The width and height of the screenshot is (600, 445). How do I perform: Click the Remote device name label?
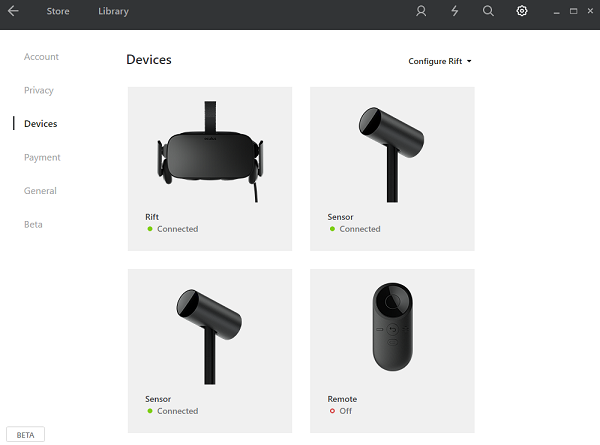coord(342,399)
